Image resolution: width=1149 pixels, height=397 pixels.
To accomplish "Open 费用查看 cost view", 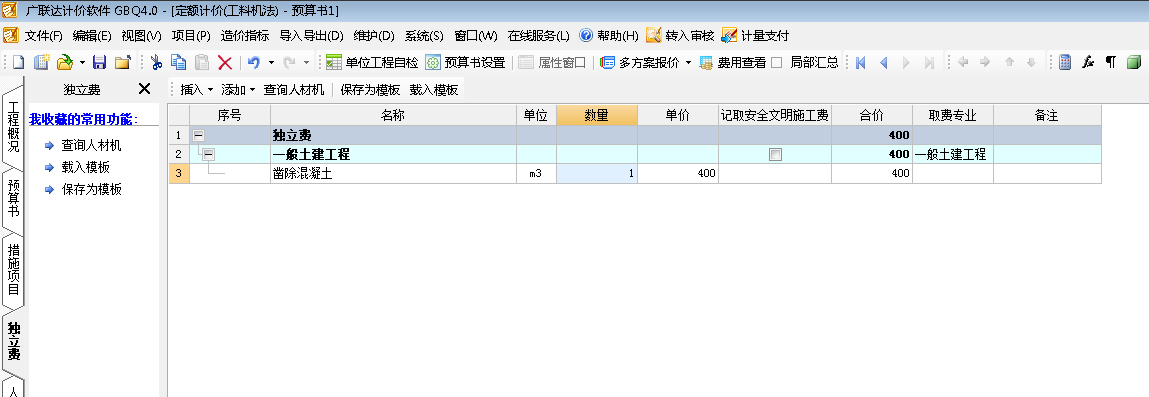I will [732, 62].
